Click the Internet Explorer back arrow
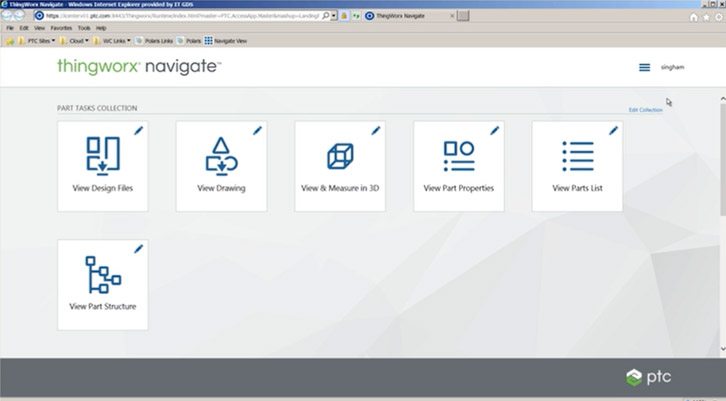The width and height of the screenshot is (726, 401). point(7,15)
